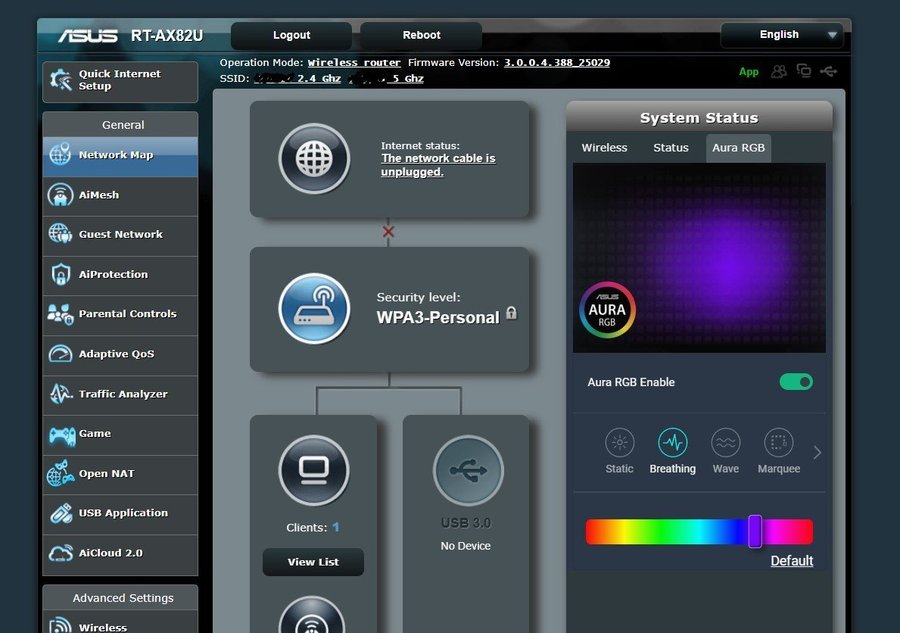Click the Clients count number 1
The height and width of the screenshot is (633, 900).
click(336, 527)
